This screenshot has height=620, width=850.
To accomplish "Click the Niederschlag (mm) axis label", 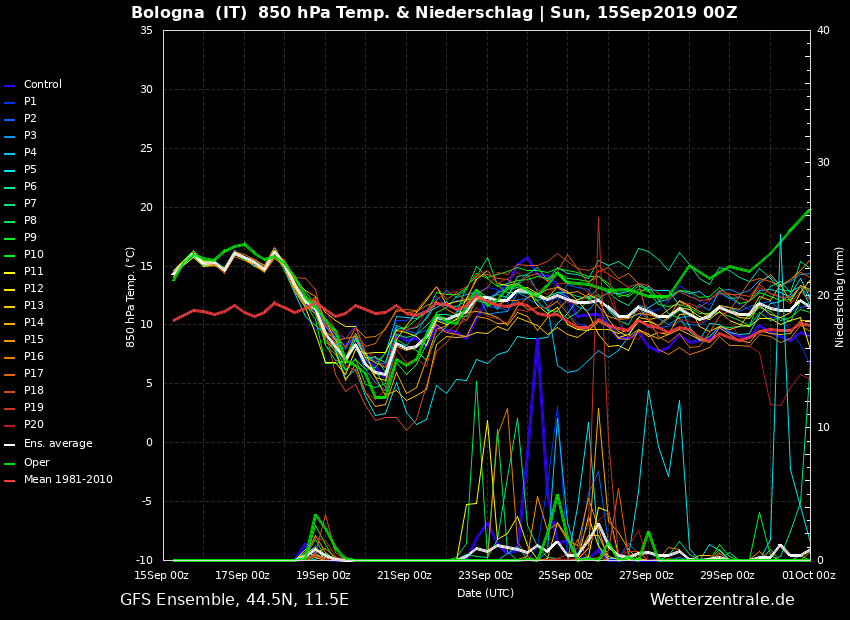I will pos(840,296).
